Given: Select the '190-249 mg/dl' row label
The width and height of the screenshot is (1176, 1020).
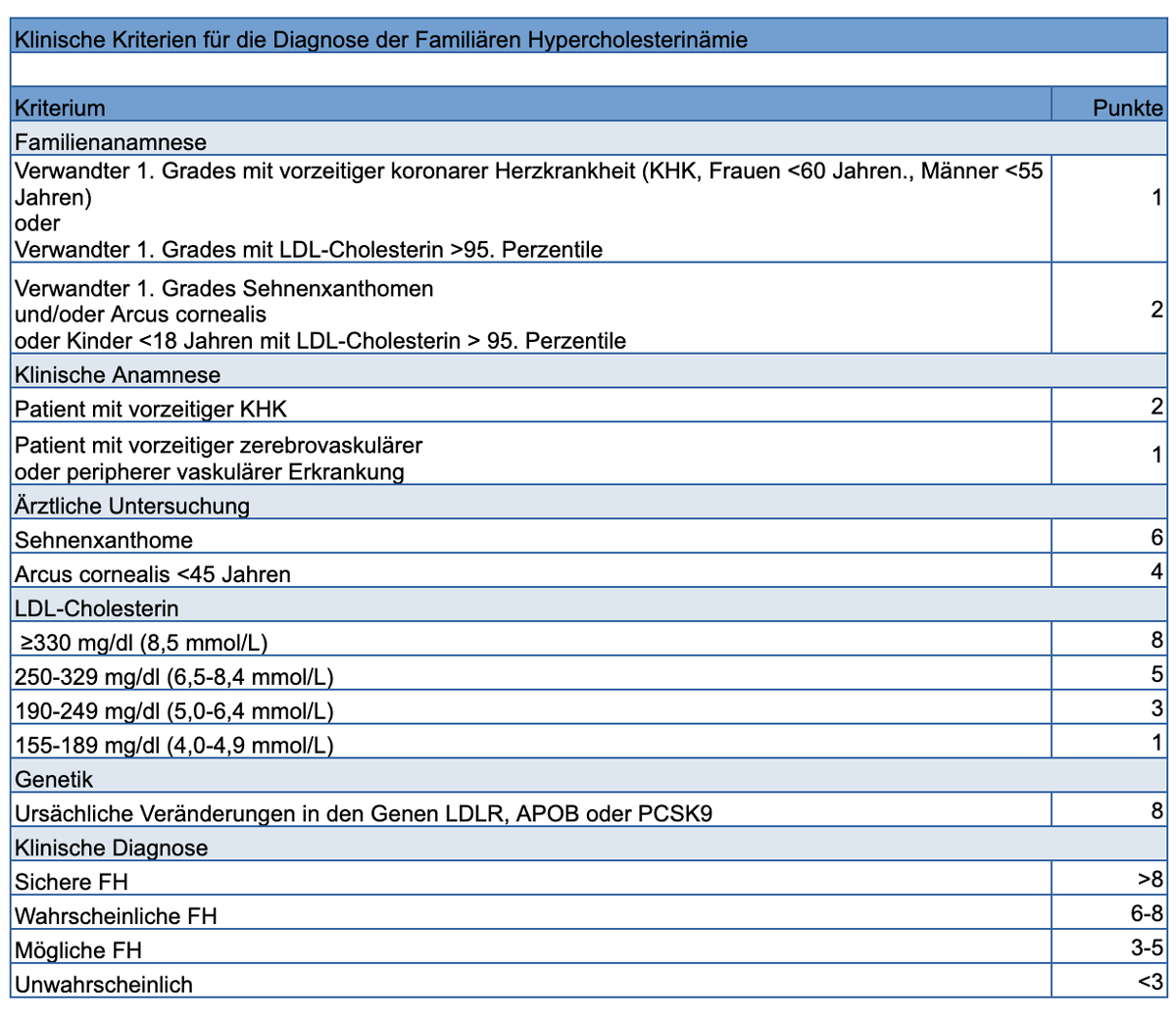Looking at the screenshot, I should (x=174, y=711).
